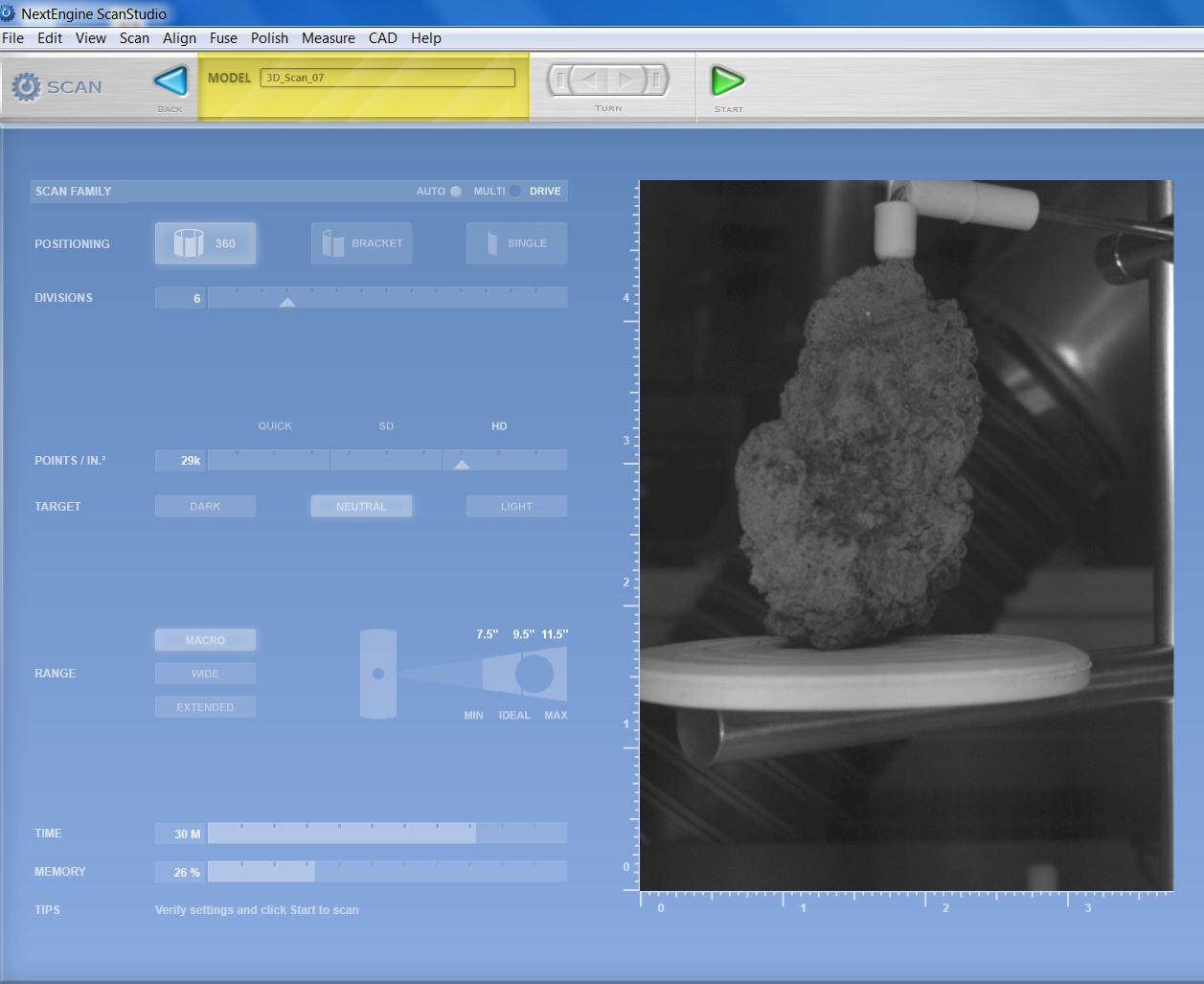Turn the turntable right one step

[x=626, y=80]
